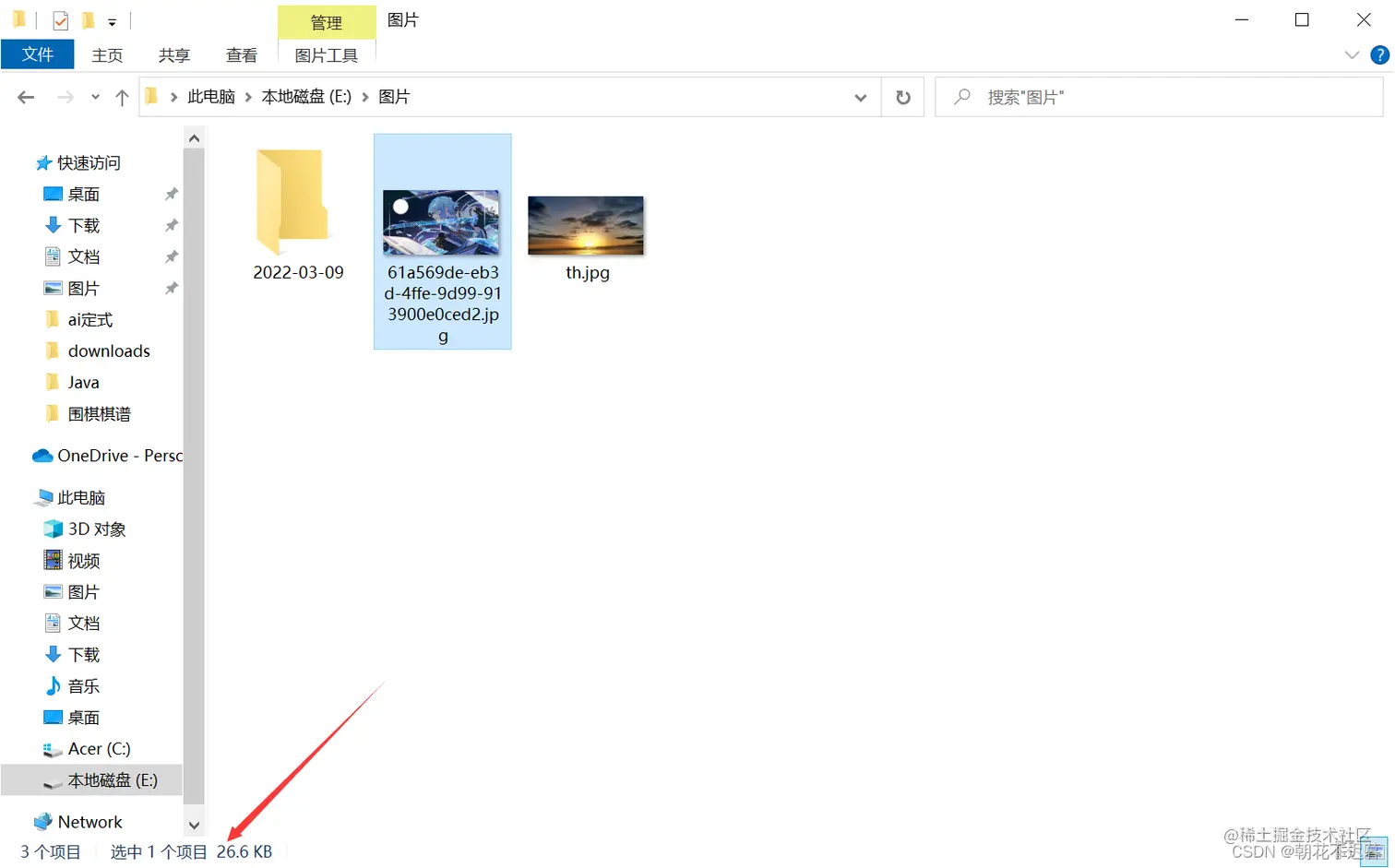Click 图片 in the address breadcrumb
This screenshot has width=1395, height=868.
tap(394, 97)
